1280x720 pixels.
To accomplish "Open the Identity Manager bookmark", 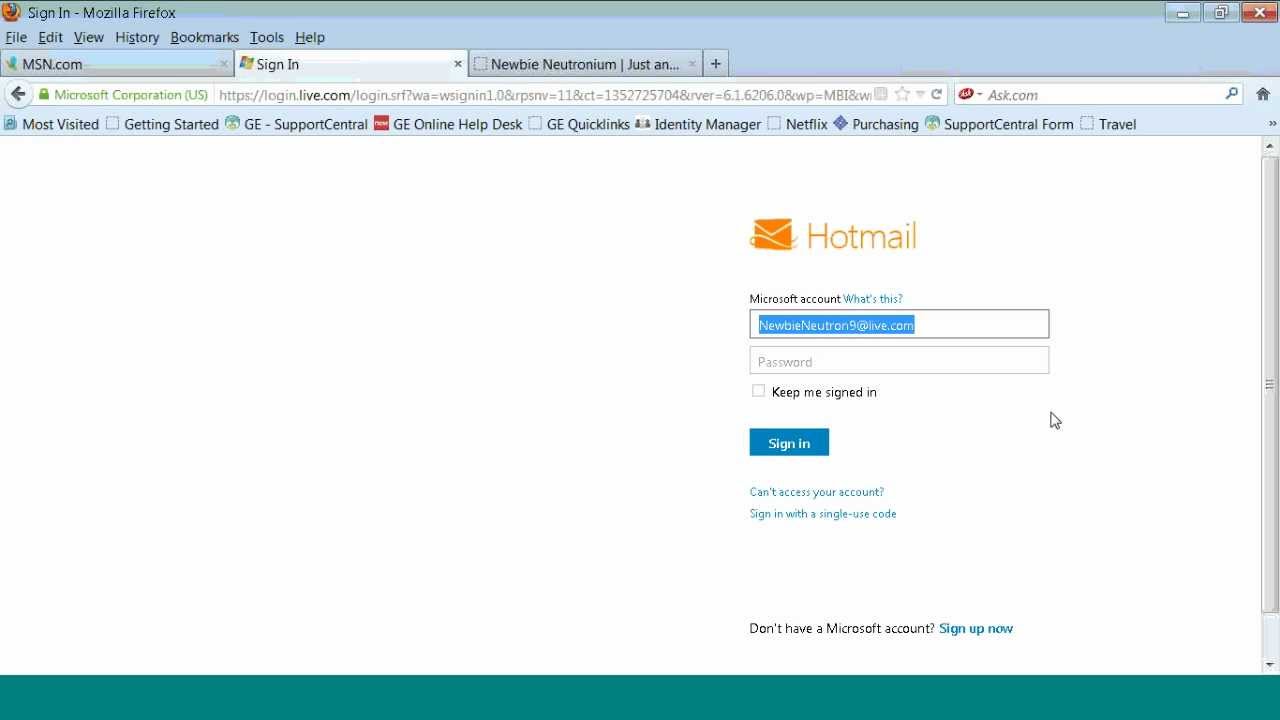I will (x=698, y=124).
